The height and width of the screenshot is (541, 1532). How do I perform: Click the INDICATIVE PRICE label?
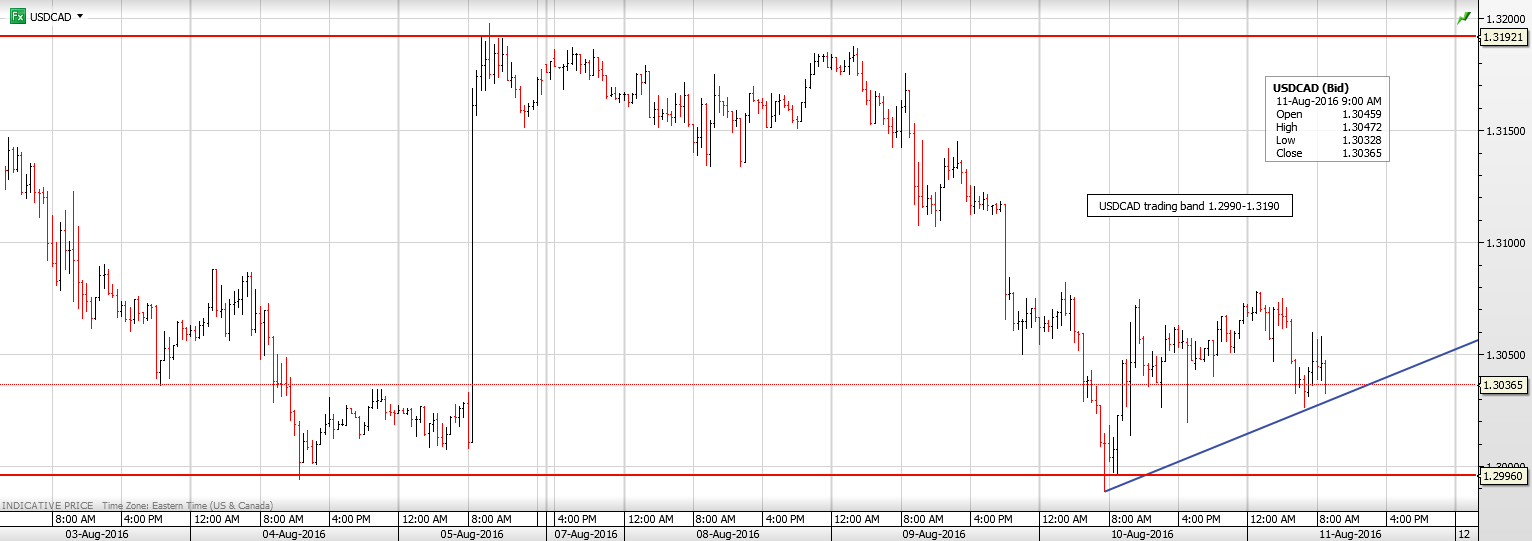tap(47, 505)
